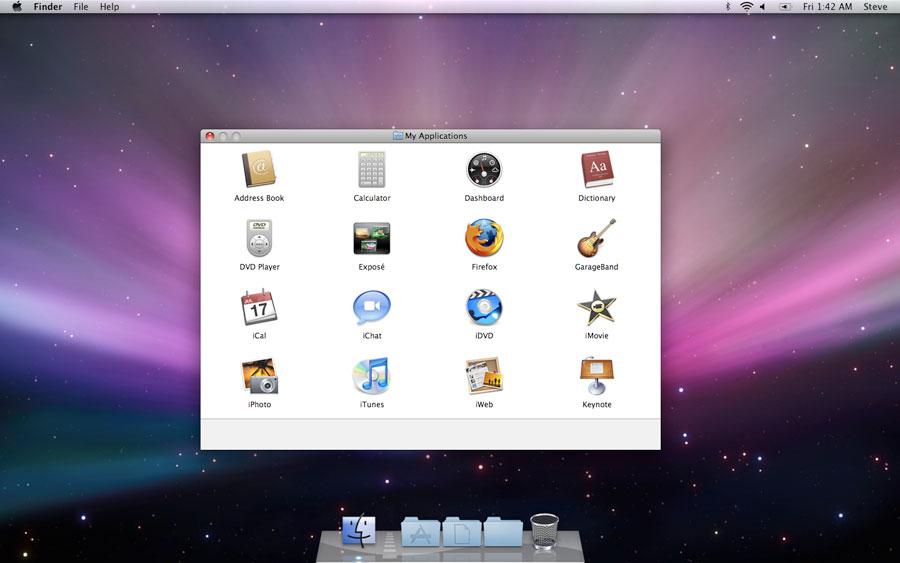This screenshot has height=563, width=900.
Task: Select the 'GarageBand' label text
Action: pyautogui.click(x=596, y=267)
